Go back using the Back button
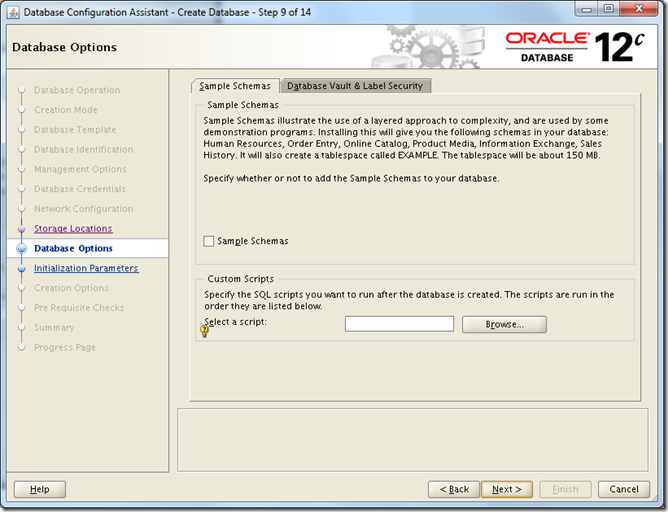 (x=453, y=489)
